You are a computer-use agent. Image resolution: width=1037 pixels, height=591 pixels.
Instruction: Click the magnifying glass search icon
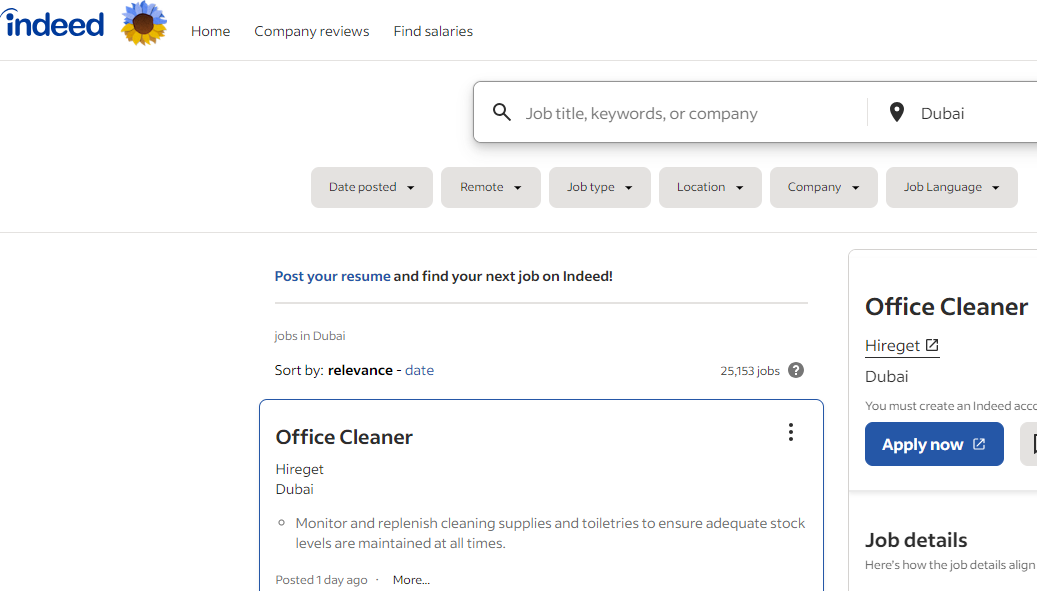tap(502, 112)
